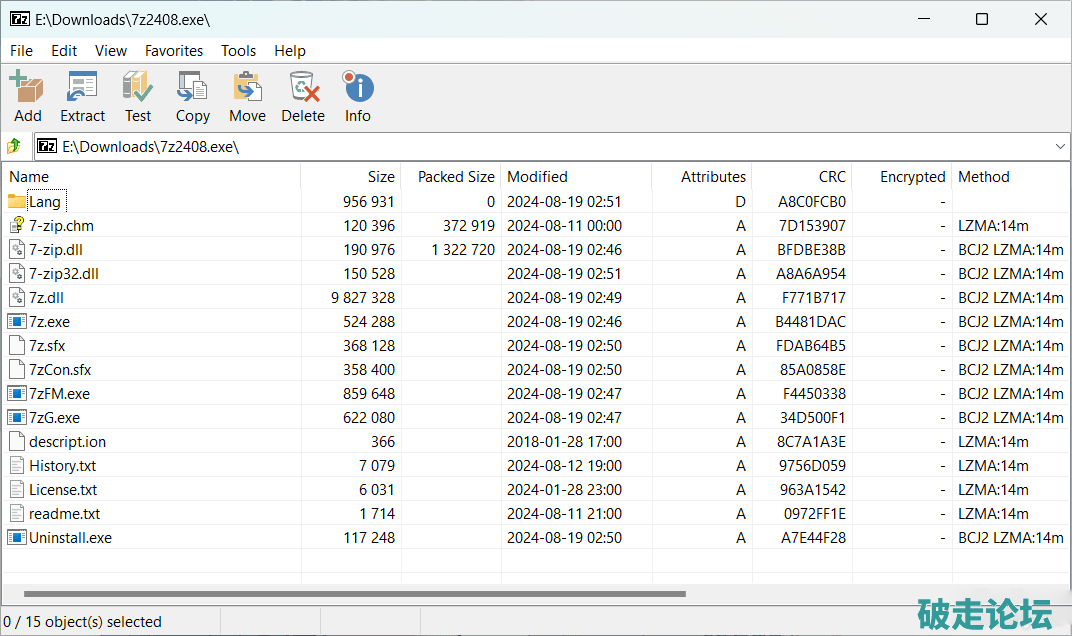The height and width of the screenshot is (636, 1072).
Task: Go up one folder level arrow
Action: pyautogui.click(x=14, y=147)
